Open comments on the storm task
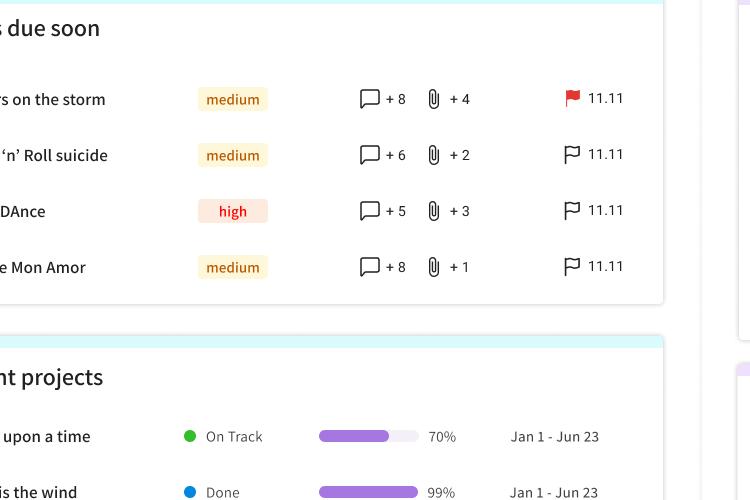This screenshot has height=500, width=750. [x=370, y=99]
